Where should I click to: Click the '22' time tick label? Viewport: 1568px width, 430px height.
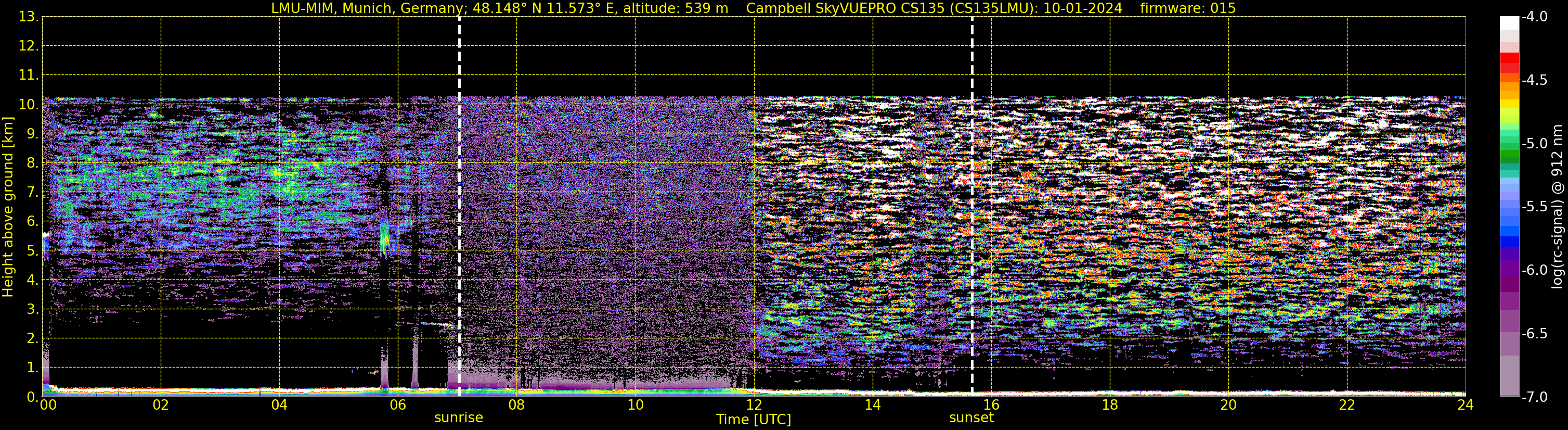pyautogui.click(x=1347, y=405)
